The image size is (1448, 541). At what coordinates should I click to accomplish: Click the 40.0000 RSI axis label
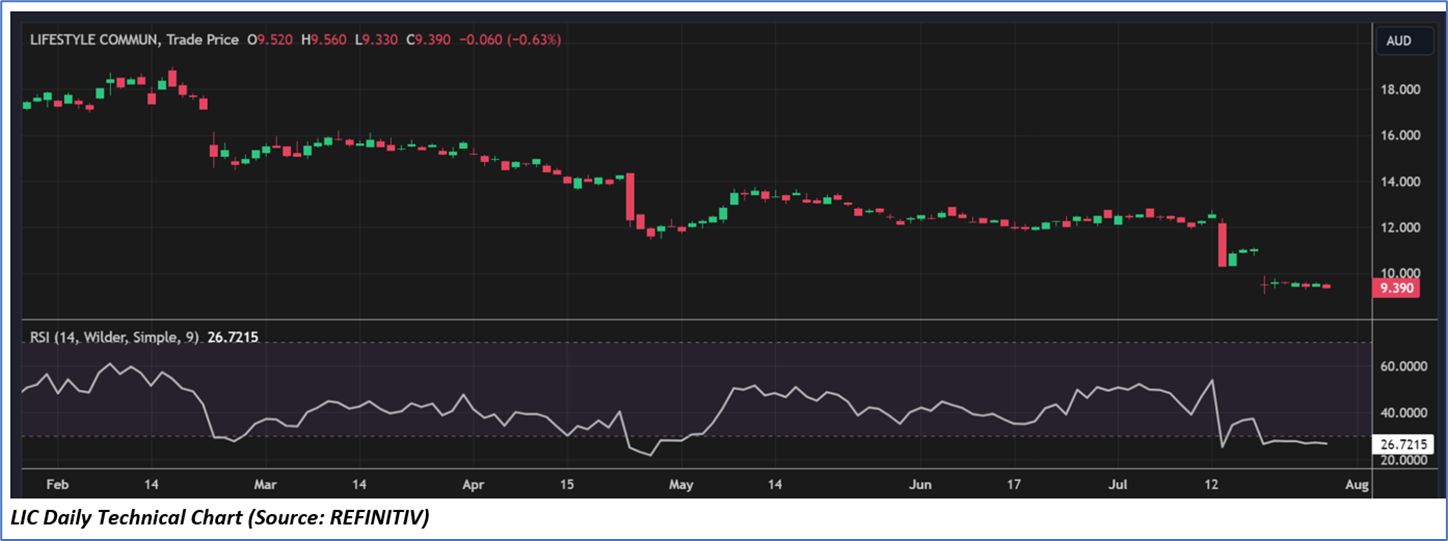point(1403,413)
